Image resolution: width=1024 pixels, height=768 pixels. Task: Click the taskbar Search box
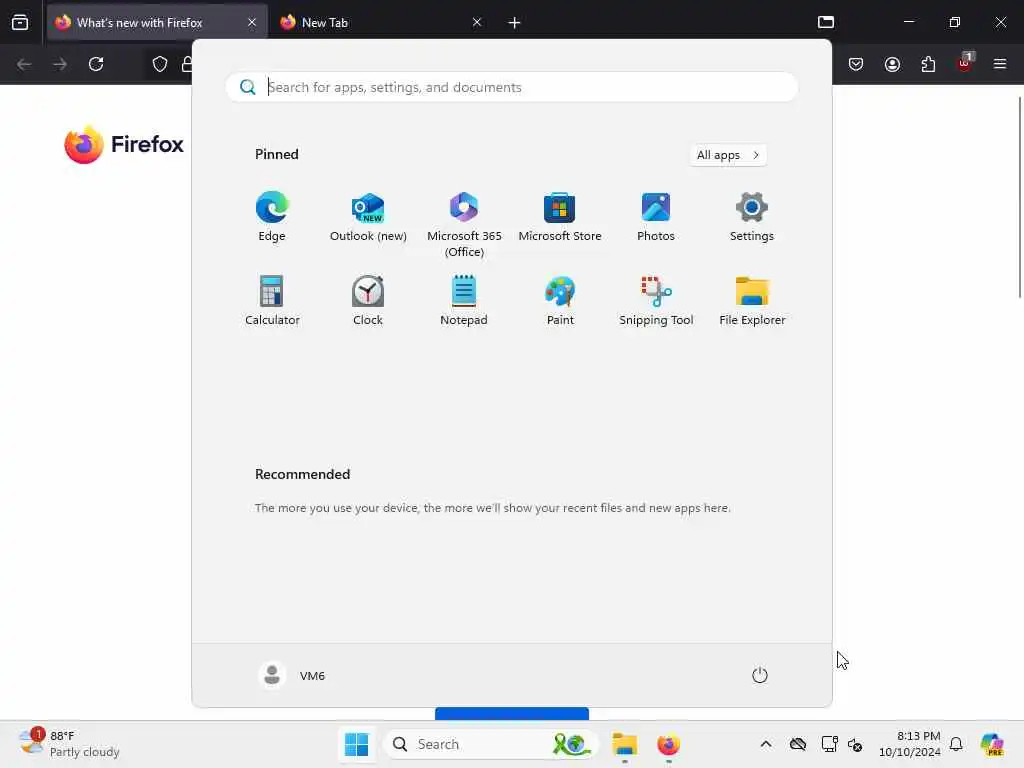[x=490, y=744]
